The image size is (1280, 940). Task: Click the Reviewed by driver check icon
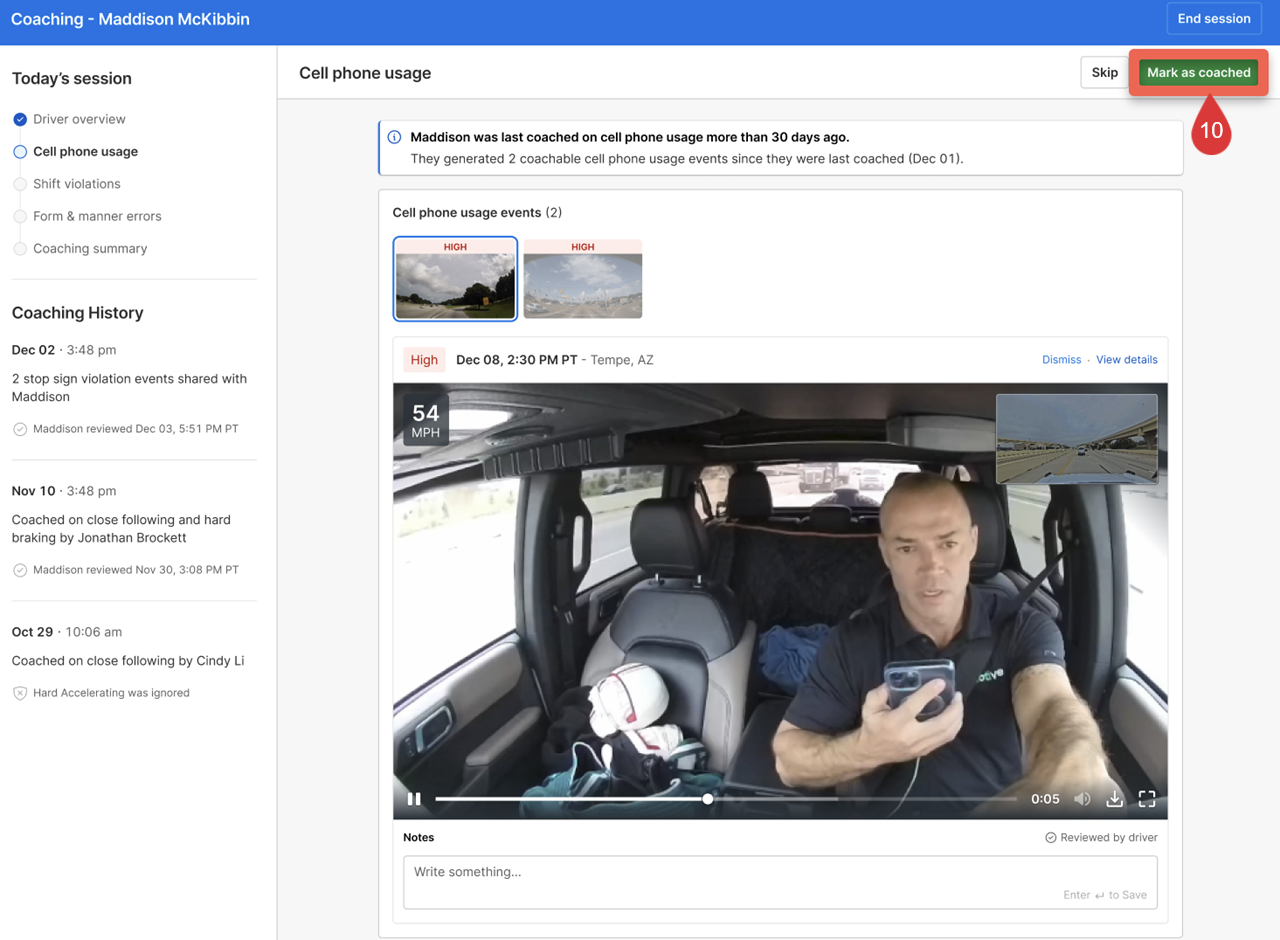point(1050,838)
